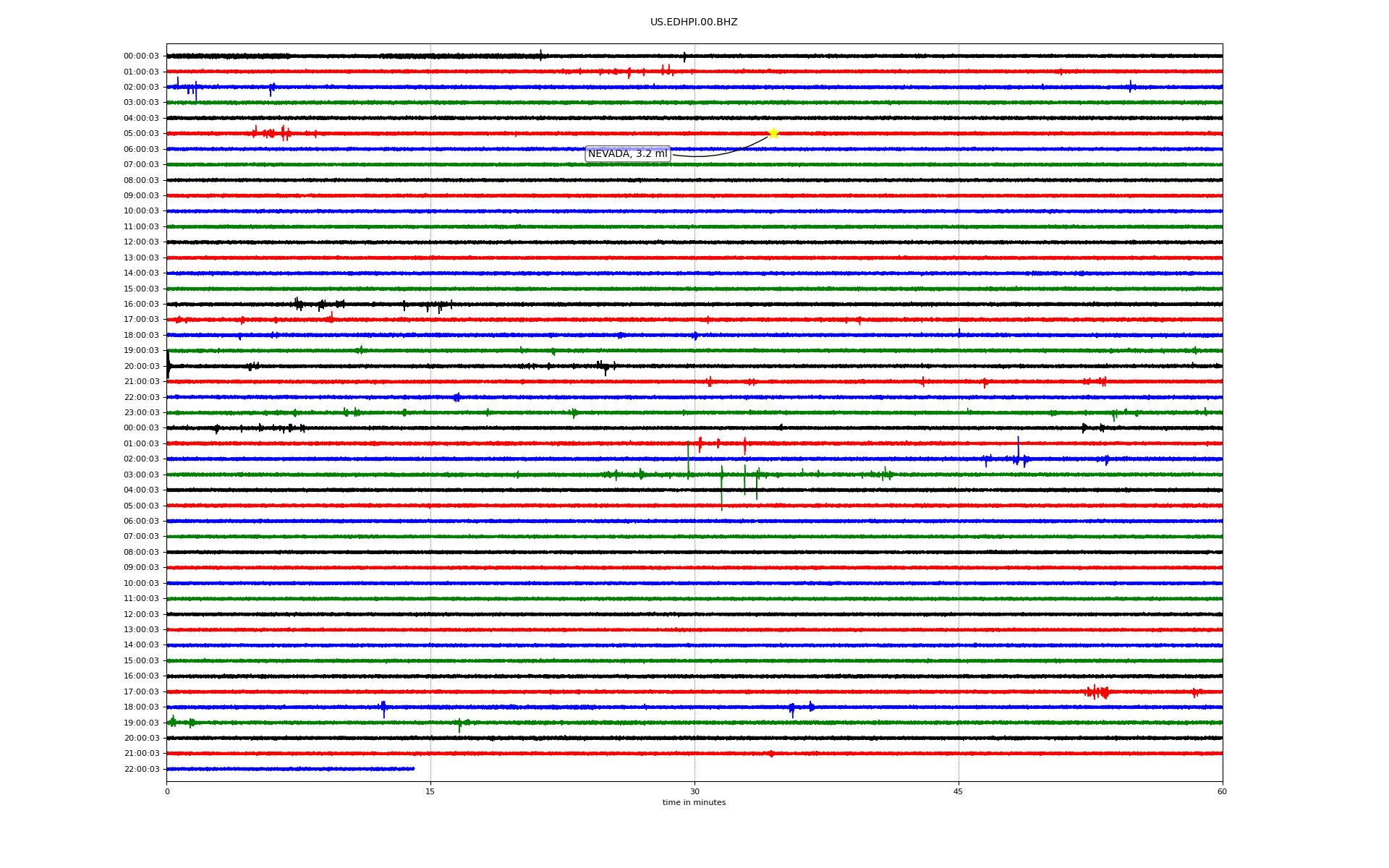
Task: Click the topmost black seismogram trace
Action: coord(796,56)
